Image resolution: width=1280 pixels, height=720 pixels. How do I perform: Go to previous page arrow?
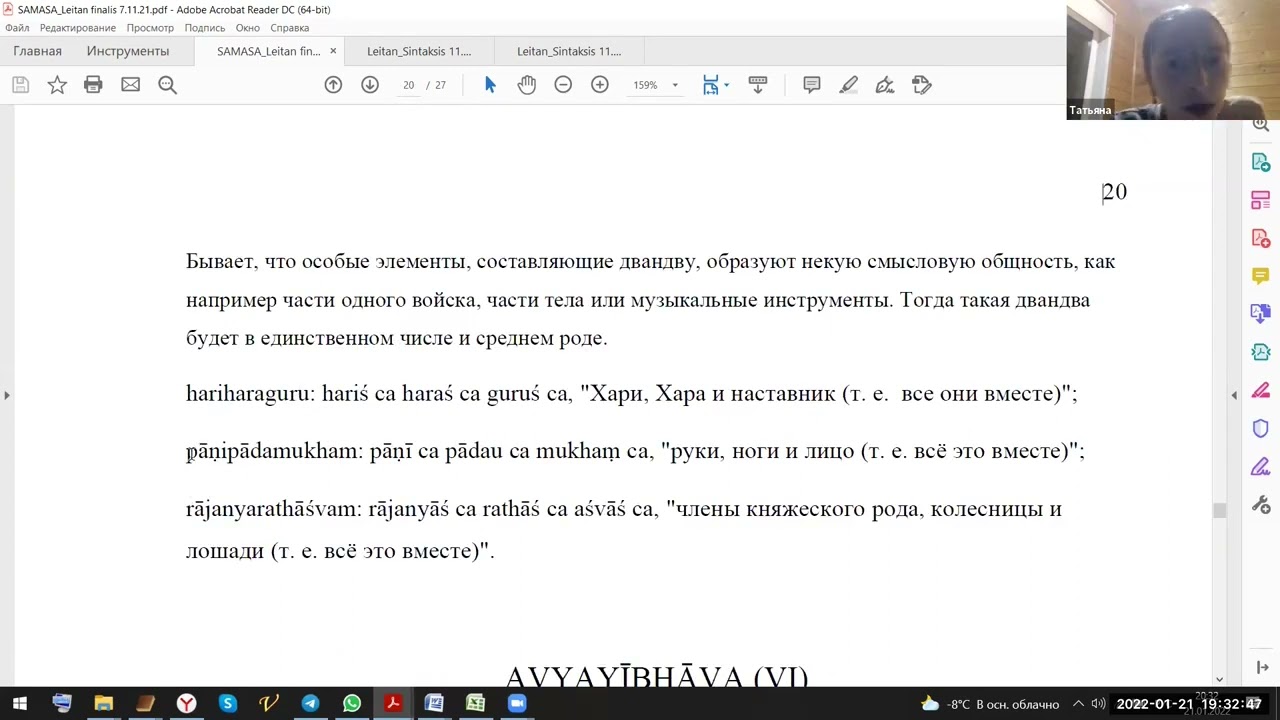[333, 85]
